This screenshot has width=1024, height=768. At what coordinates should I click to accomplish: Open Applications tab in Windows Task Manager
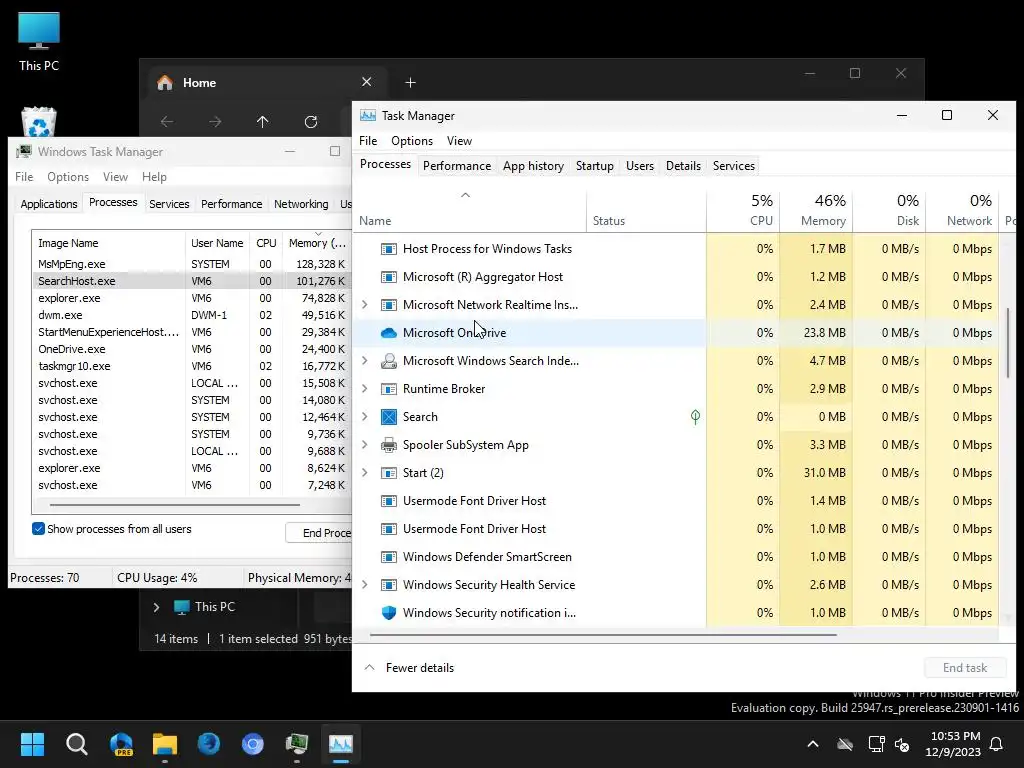49,204
